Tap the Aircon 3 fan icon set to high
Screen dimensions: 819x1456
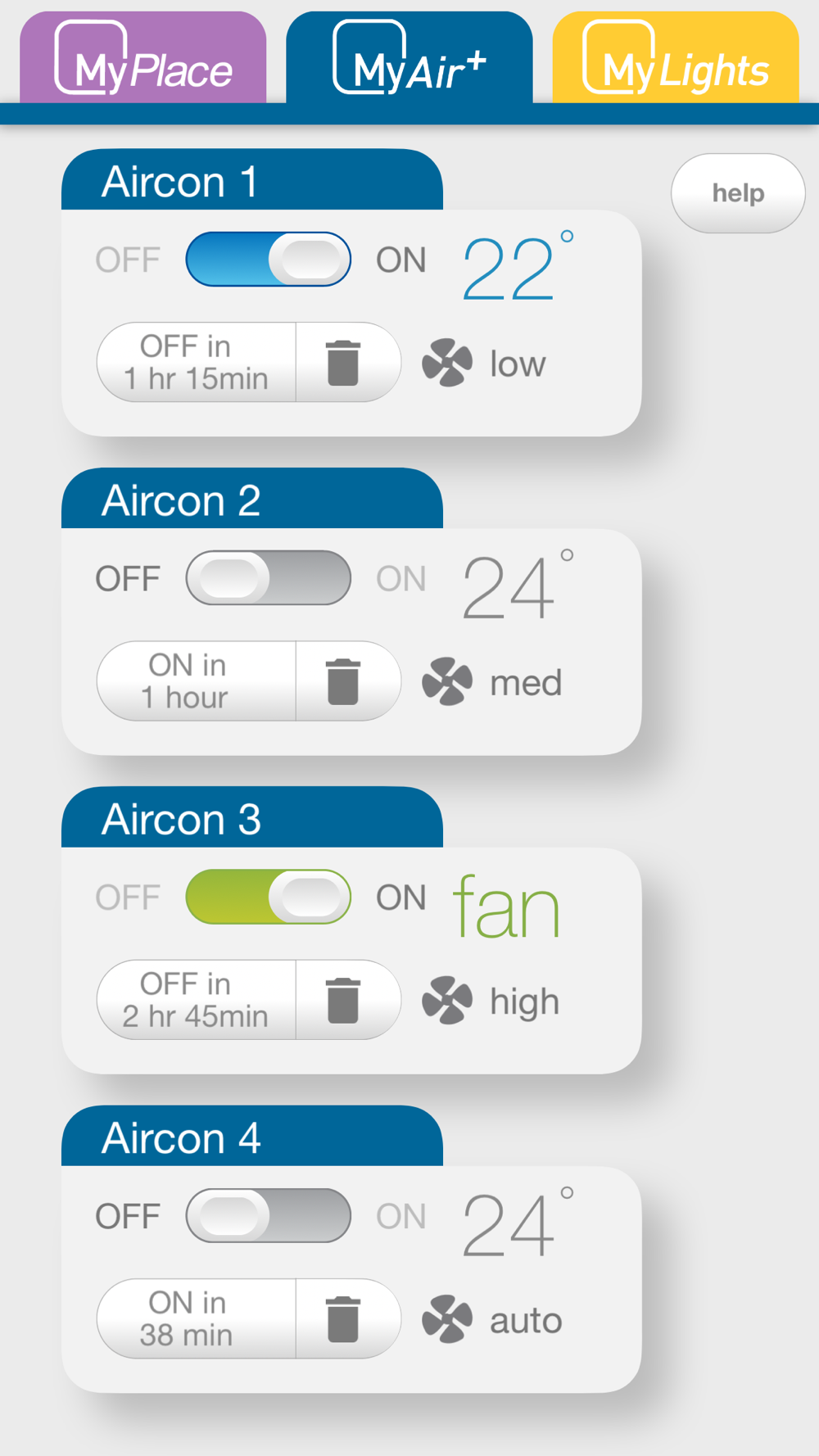click(447, 1000)
